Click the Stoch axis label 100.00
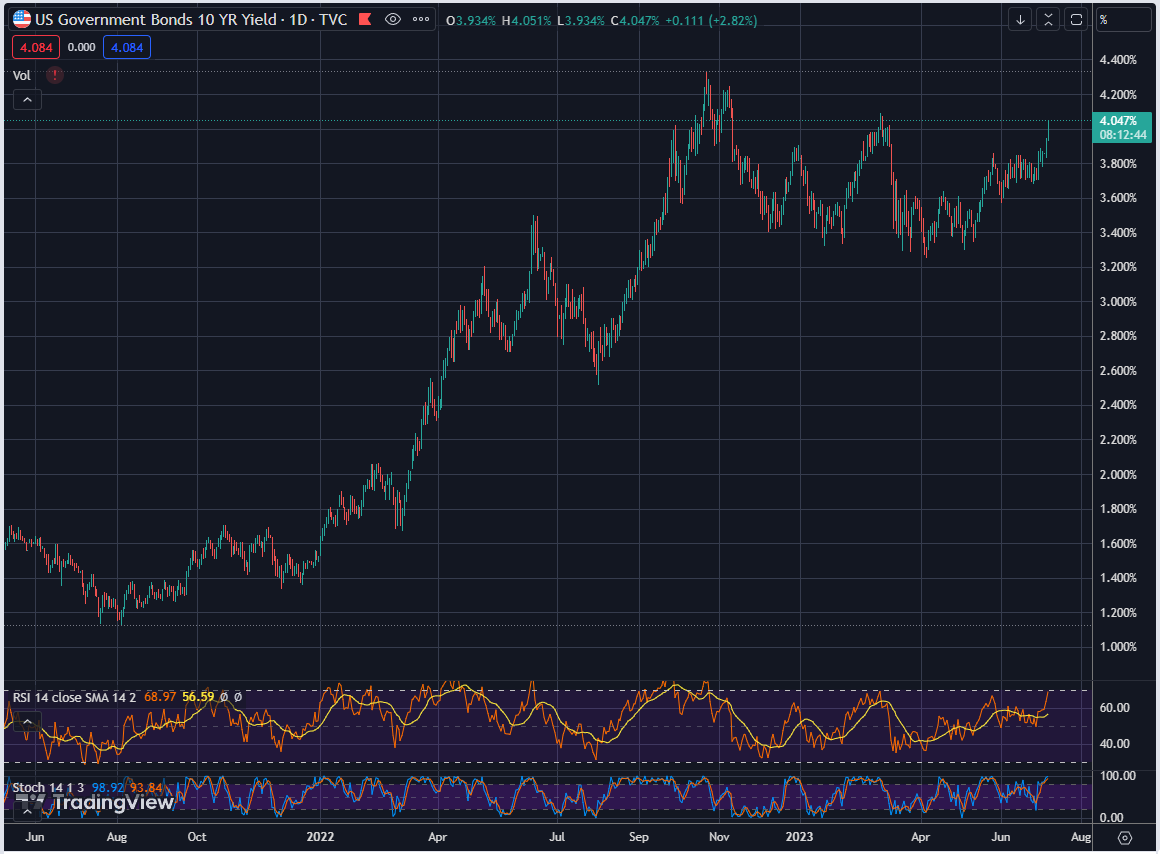 pyautogui.click(x=1117, y=776)
